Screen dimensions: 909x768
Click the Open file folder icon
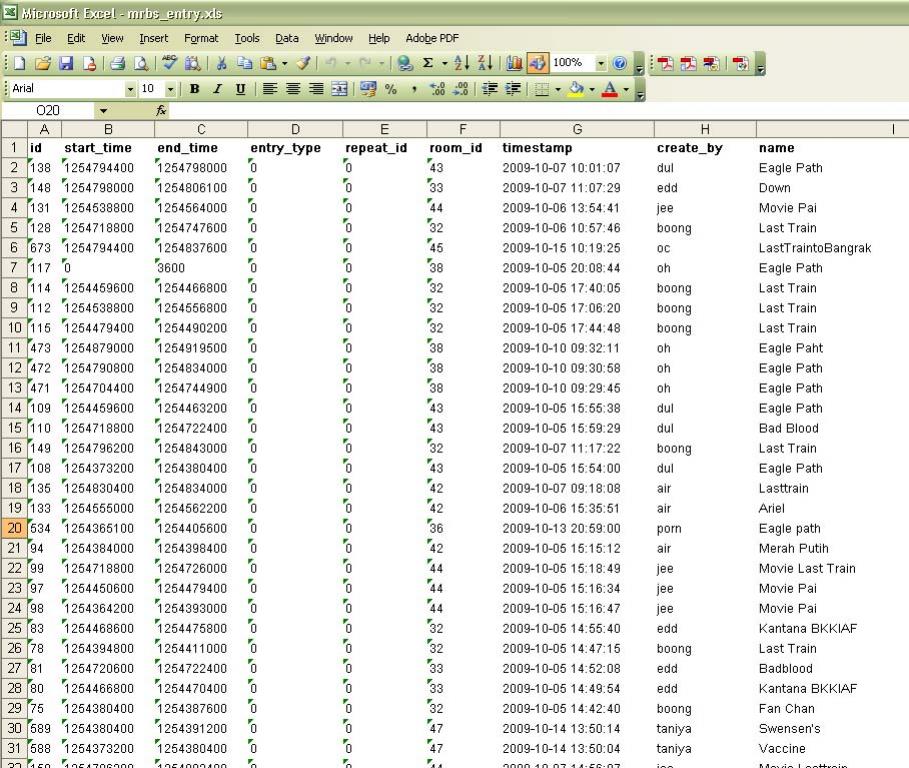[42, 63]
